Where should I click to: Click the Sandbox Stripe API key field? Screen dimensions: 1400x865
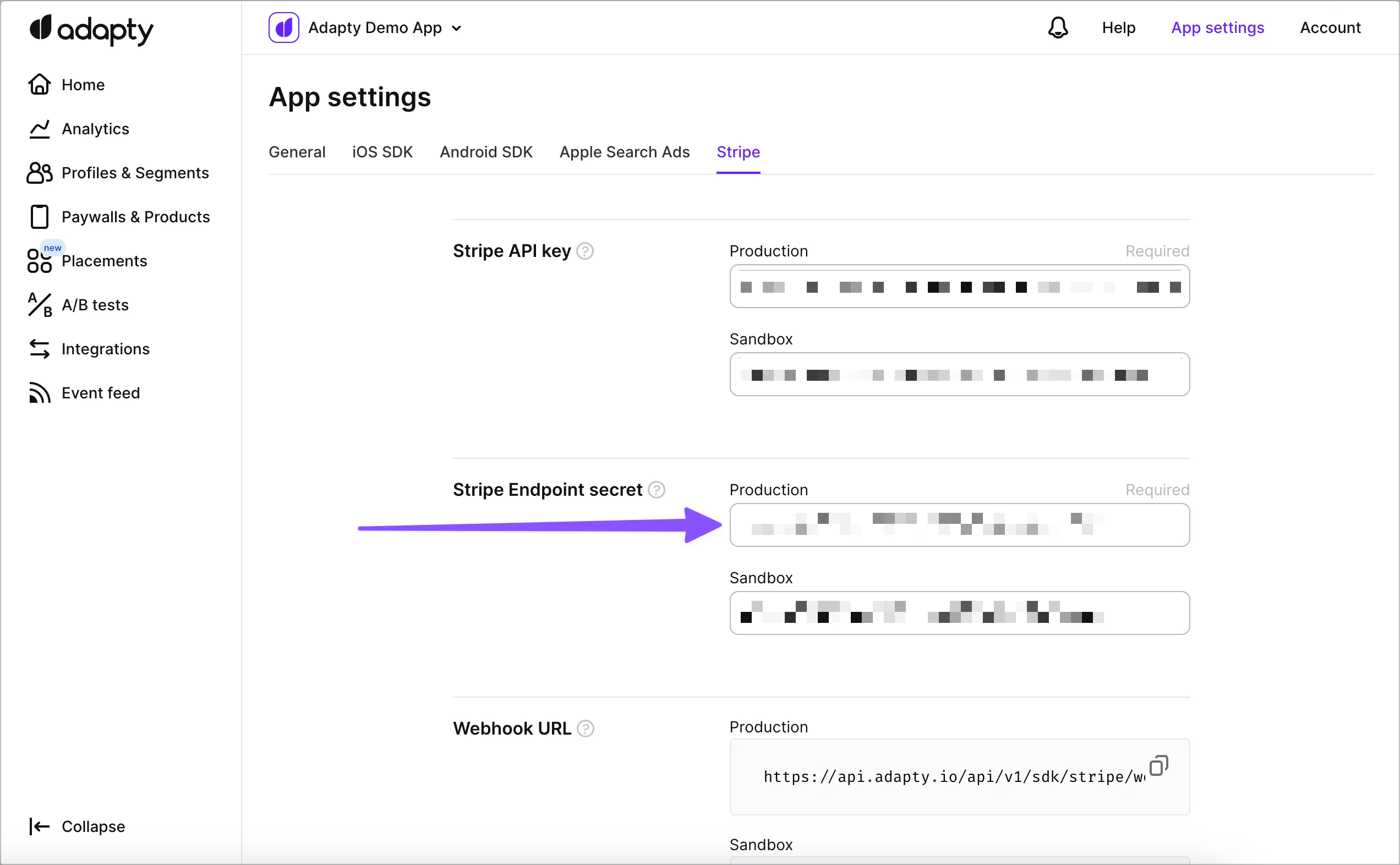(959, 374)
